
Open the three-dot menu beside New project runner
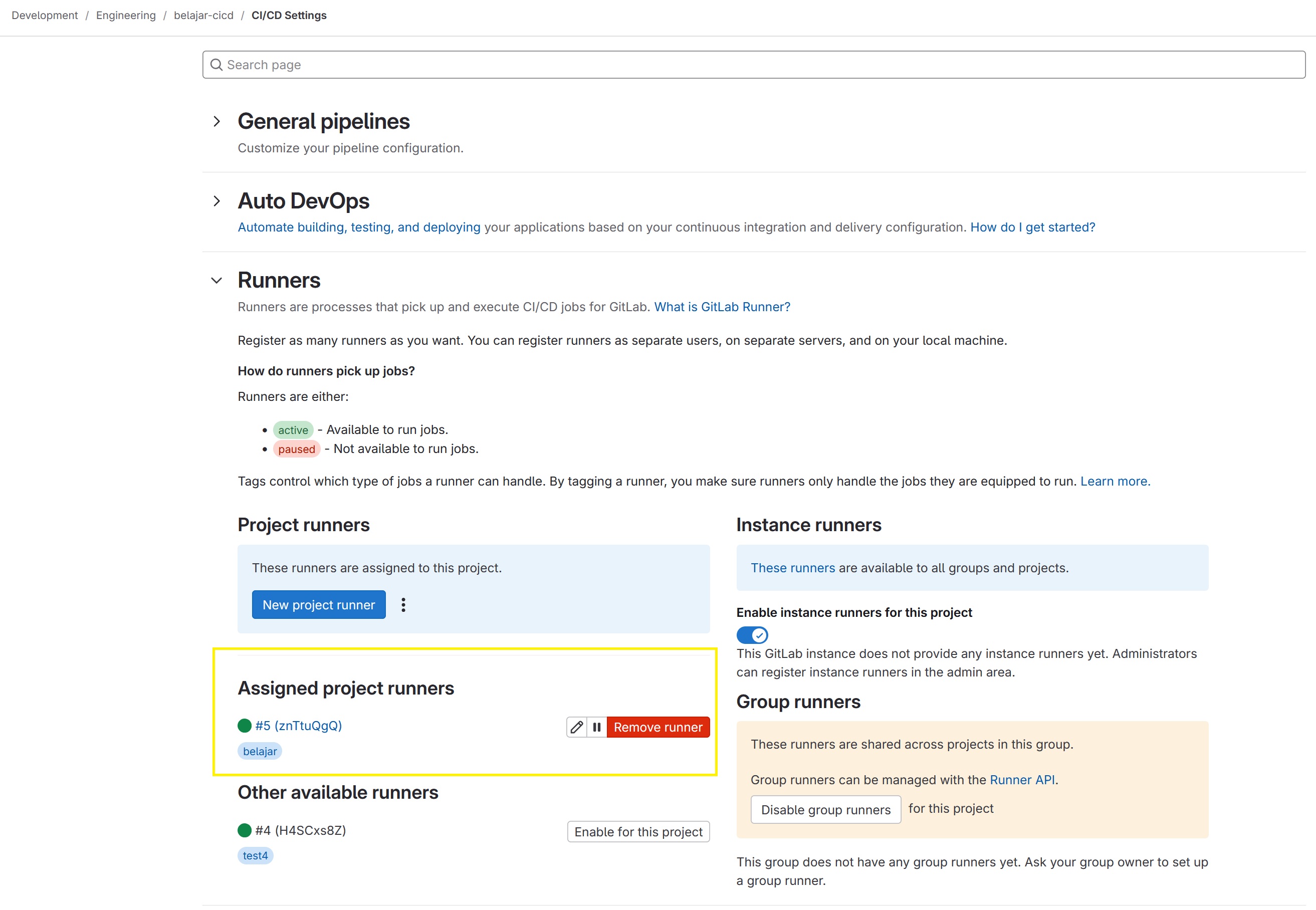click(x=403, y=605)
